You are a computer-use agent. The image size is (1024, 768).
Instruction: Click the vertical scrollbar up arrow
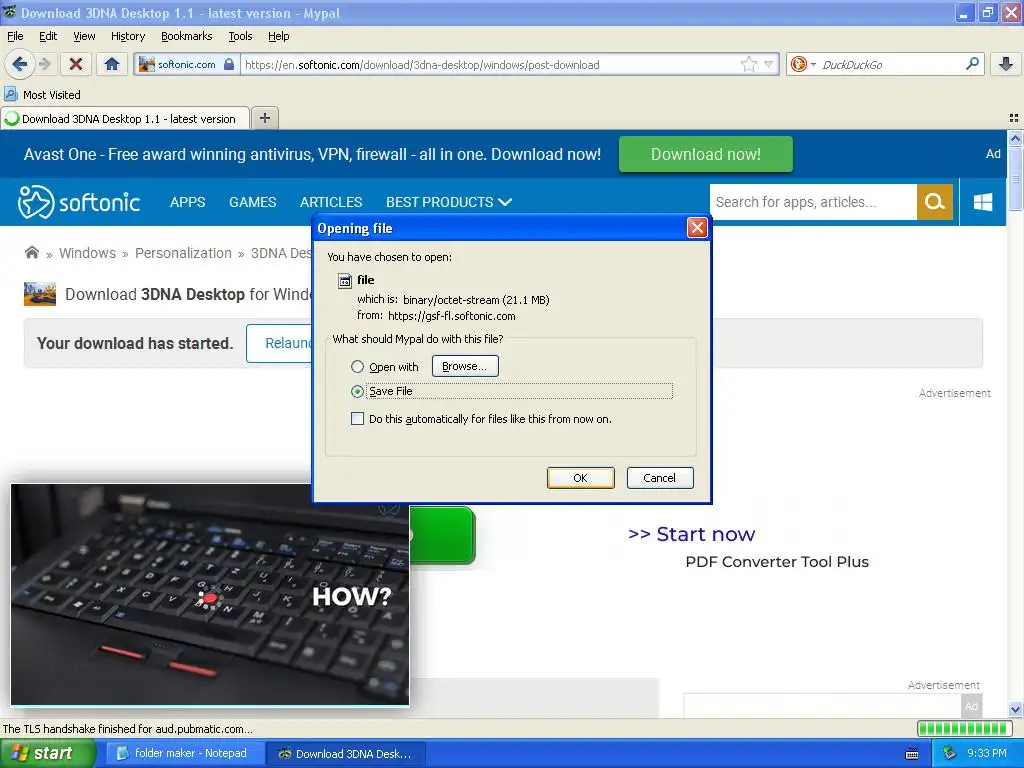pos(1015,138)
